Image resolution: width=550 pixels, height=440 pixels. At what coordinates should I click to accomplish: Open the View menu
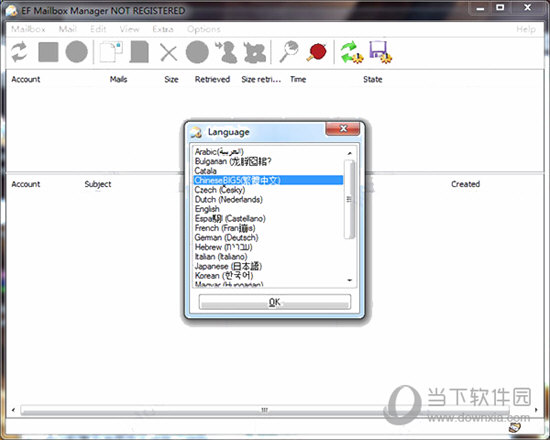(x=129, y=29)
